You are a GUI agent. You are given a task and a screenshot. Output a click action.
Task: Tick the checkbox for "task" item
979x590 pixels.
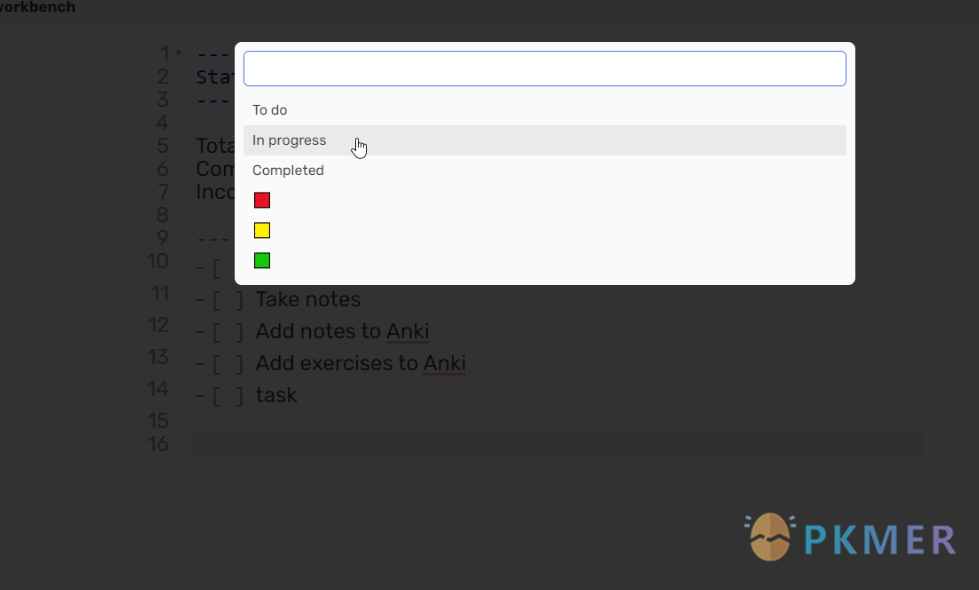pos(228,396)
